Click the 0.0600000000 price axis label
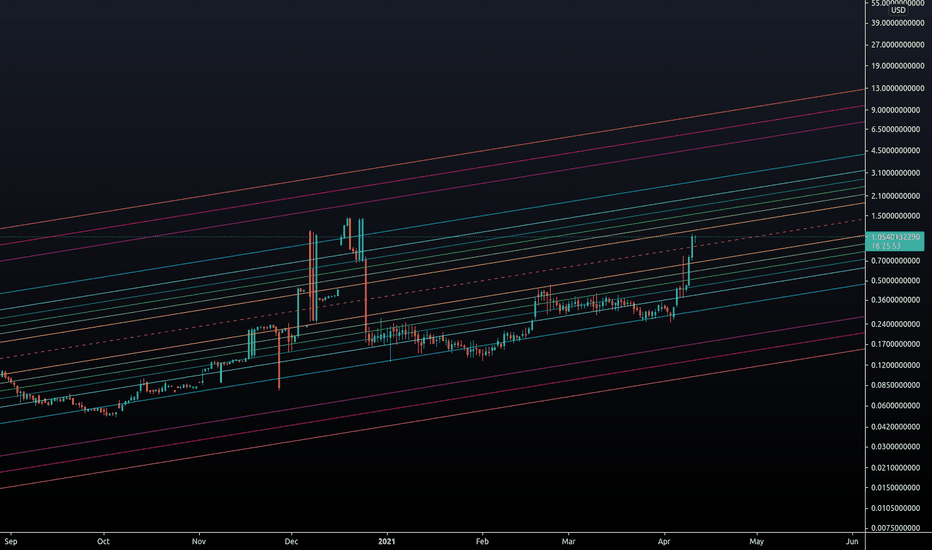 [x=896, y=406]
